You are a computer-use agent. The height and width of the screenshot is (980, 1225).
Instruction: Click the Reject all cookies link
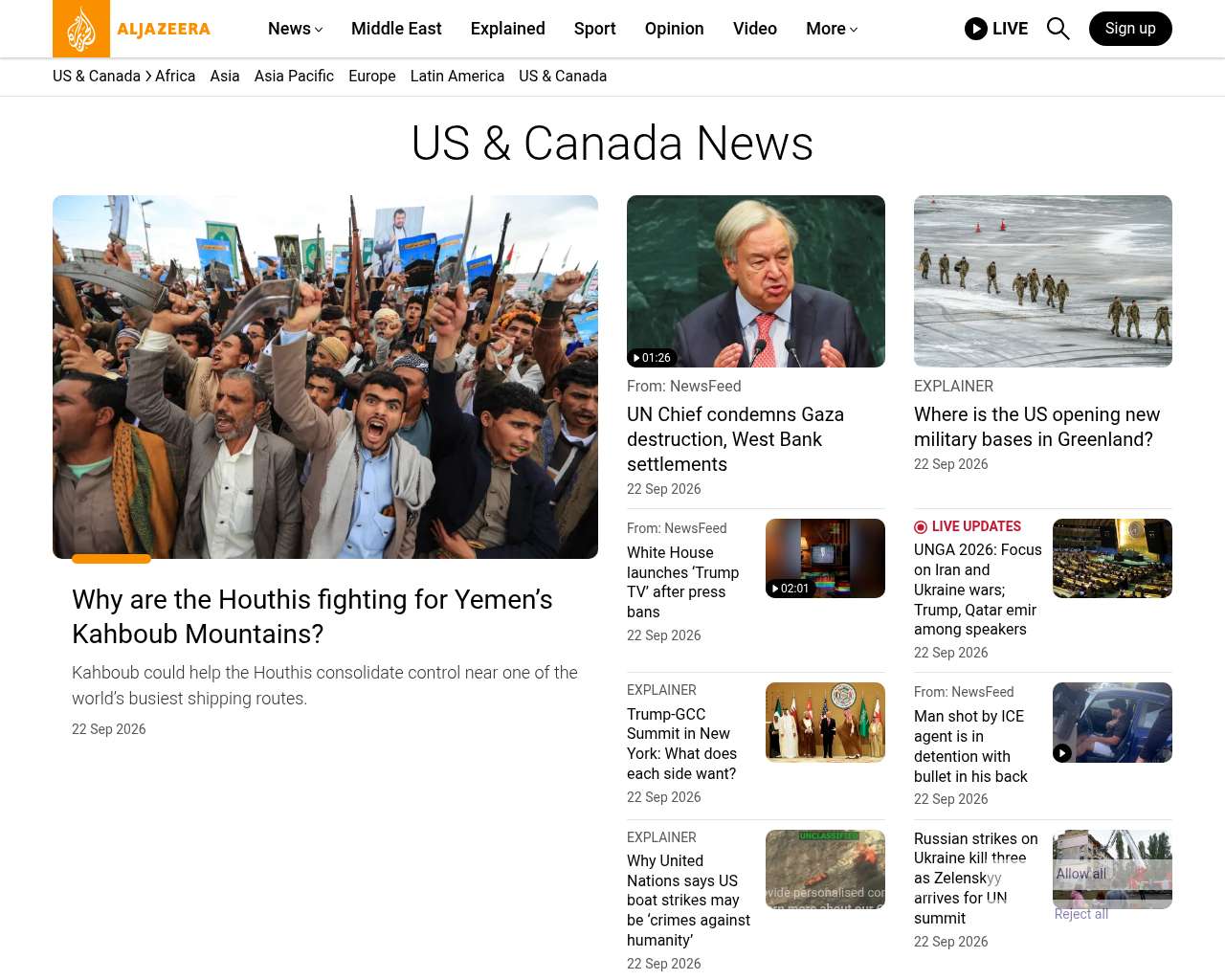(1081, 914)
